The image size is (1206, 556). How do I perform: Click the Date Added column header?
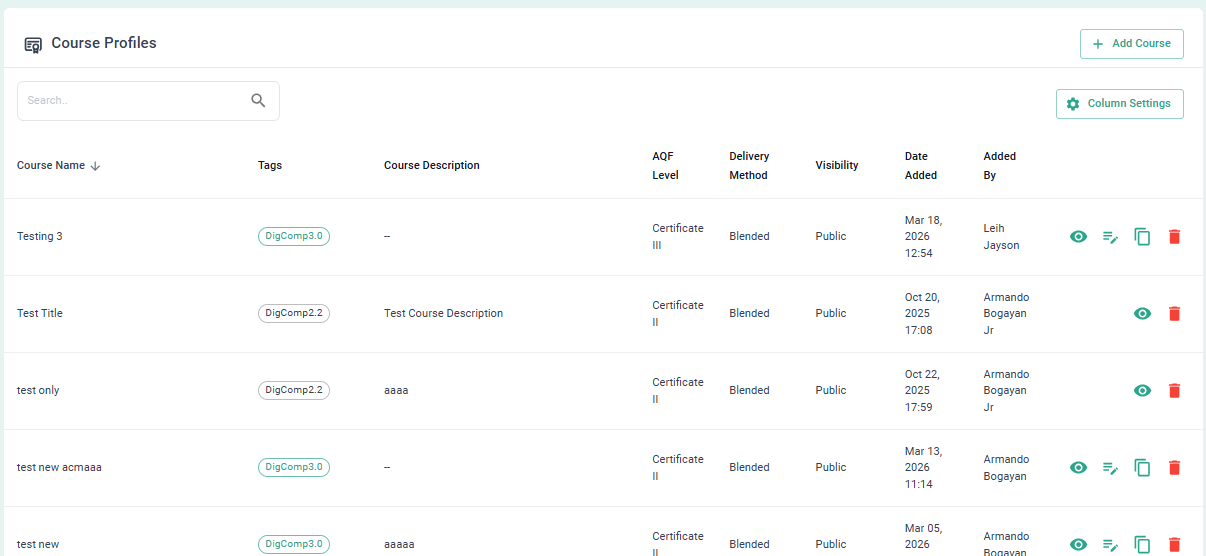click(921, 165)
